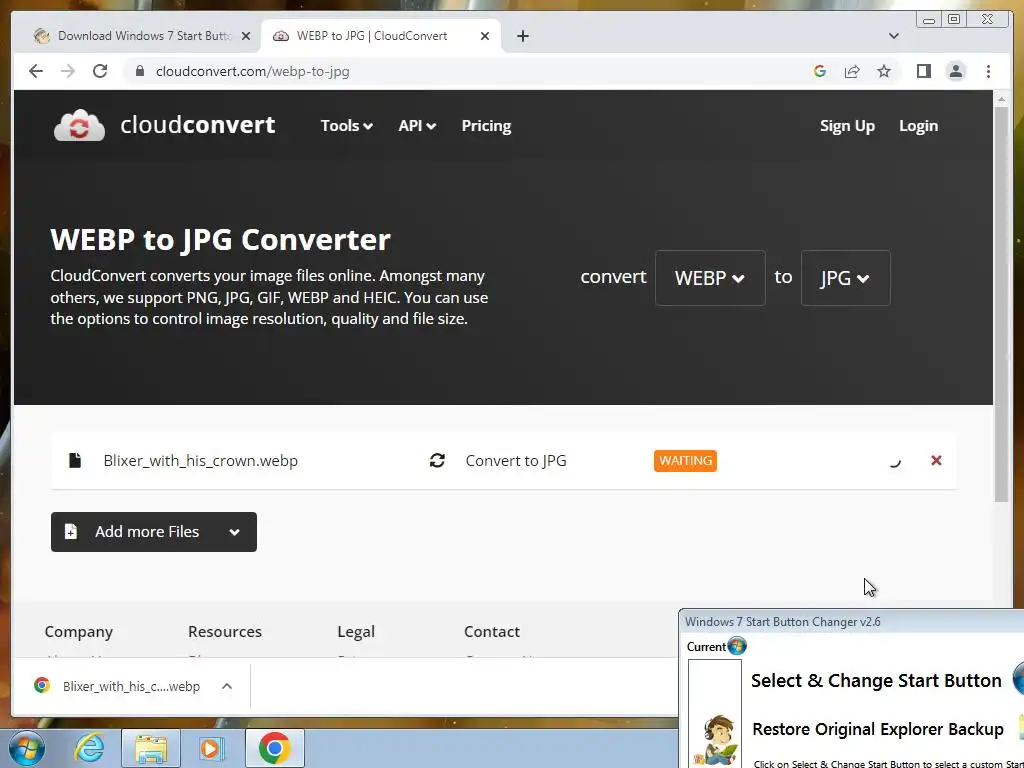Click the Windows 7 Start Button Changer title bar
The image size is (1024, 768).
click(x=852, y=622)
